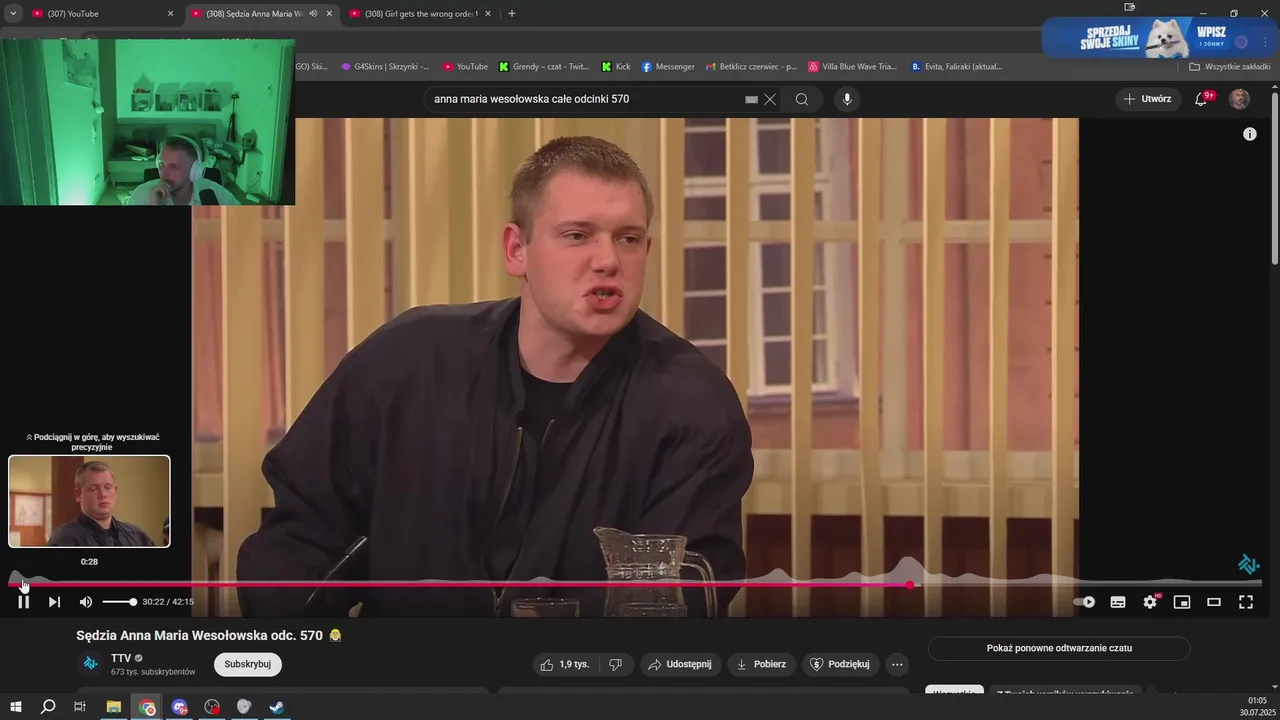This screenshot has width=1280, height=720.
Task: Open the player settings gear
Action: click(x=1150, y=602)
